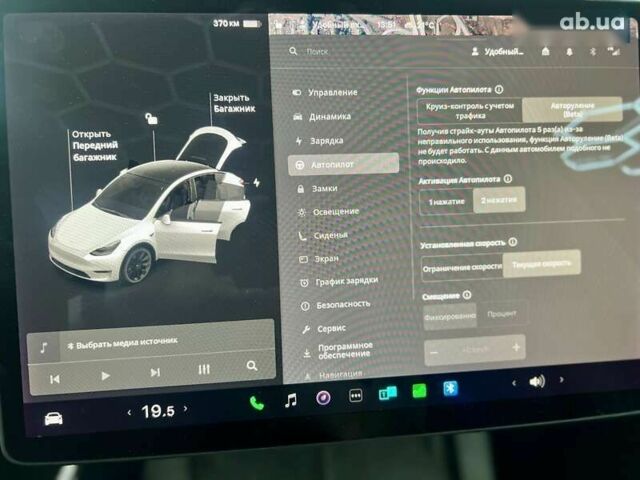Tap the Bluetooth icon in the top bar
The image size is (640, 480).
(593, 51)
